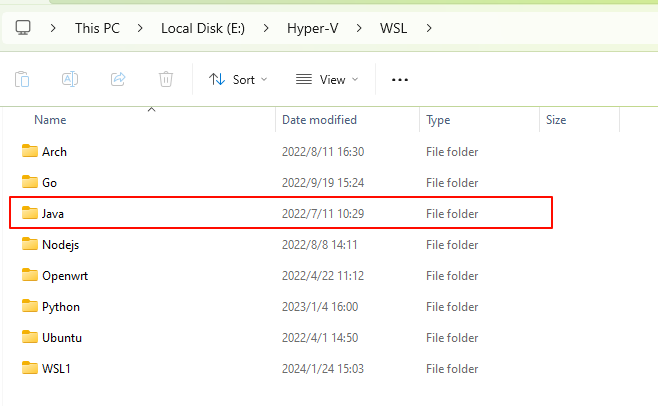Viewport: 658px width, 406px height.
Task: Open the See more ellipsis menu
Action: click(x=400, y=79)
